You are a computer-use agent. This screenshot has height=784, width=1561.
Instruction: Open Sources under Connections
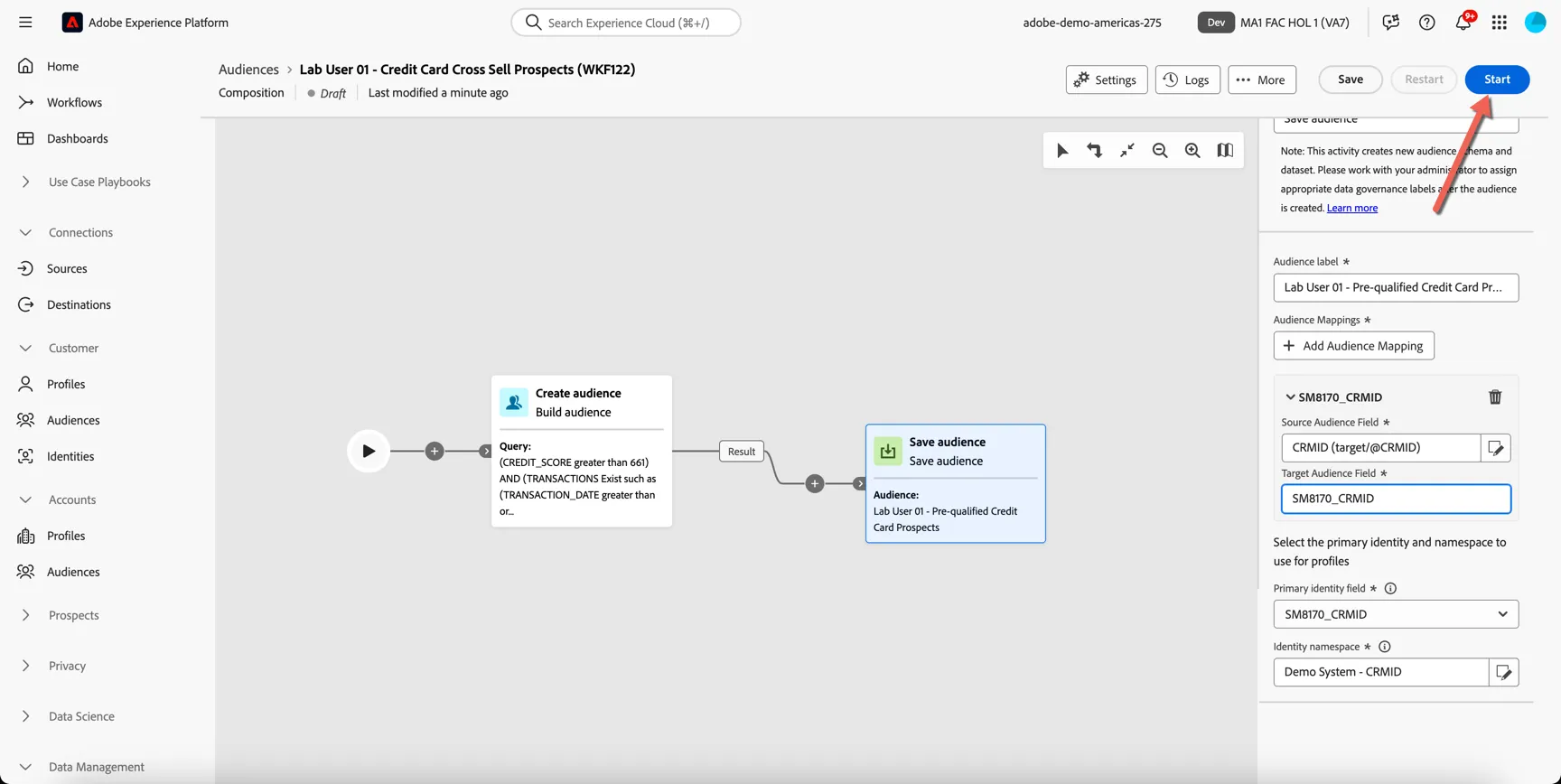67,268
